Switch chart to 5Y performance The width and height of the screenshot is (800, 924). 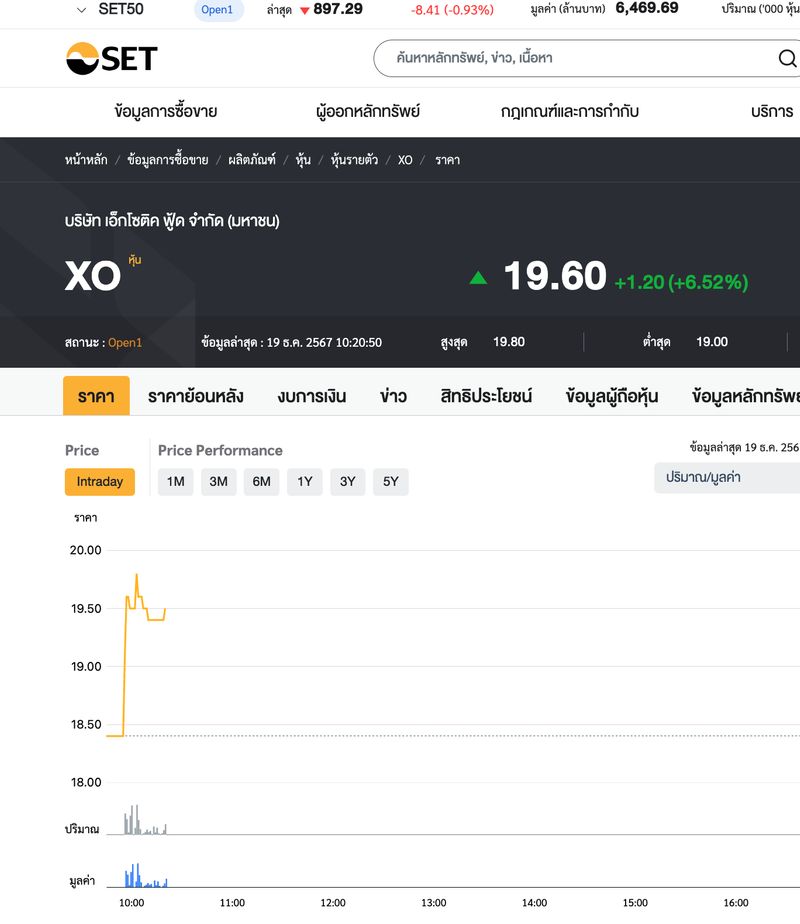coord(390,482)
